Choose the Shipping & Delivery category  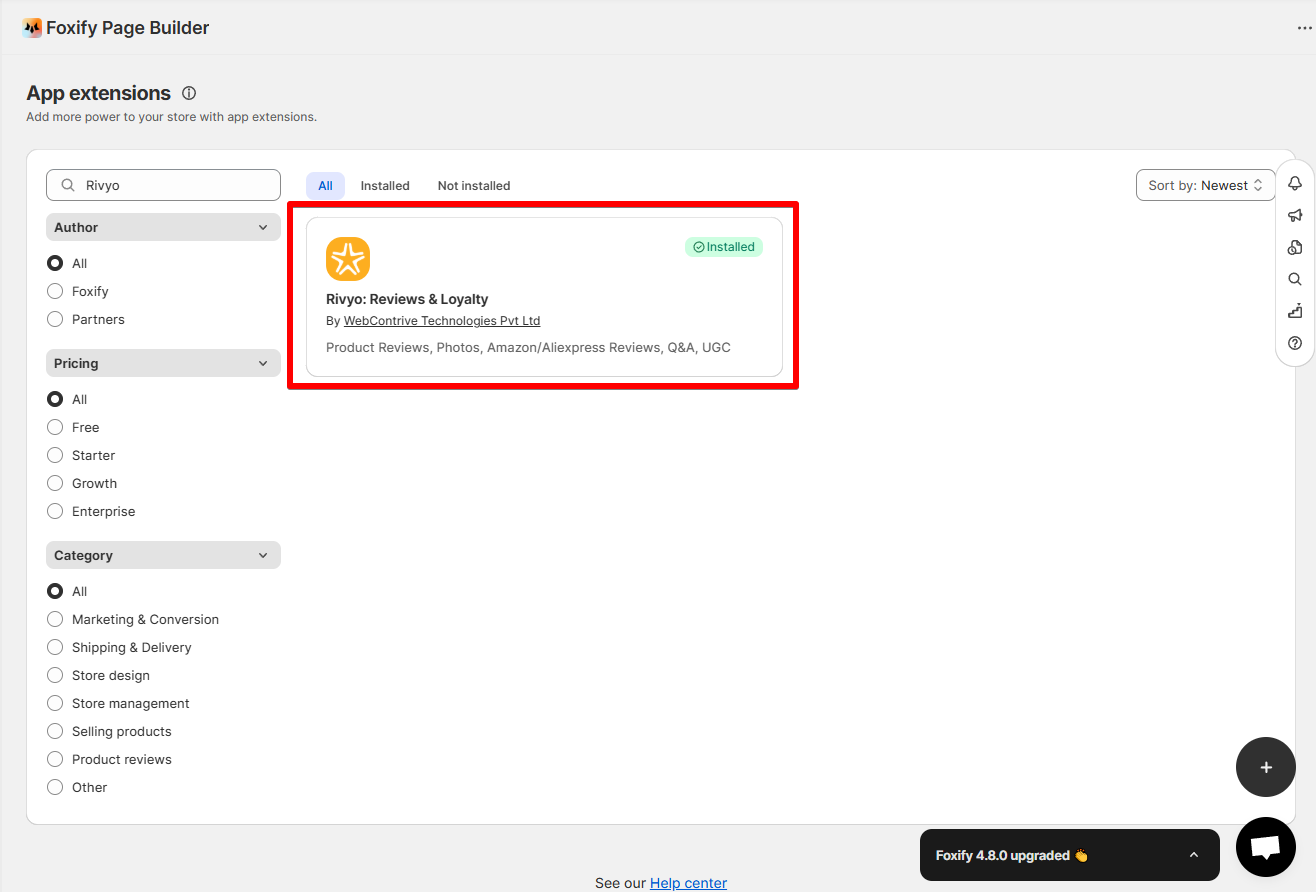[55, 647]
